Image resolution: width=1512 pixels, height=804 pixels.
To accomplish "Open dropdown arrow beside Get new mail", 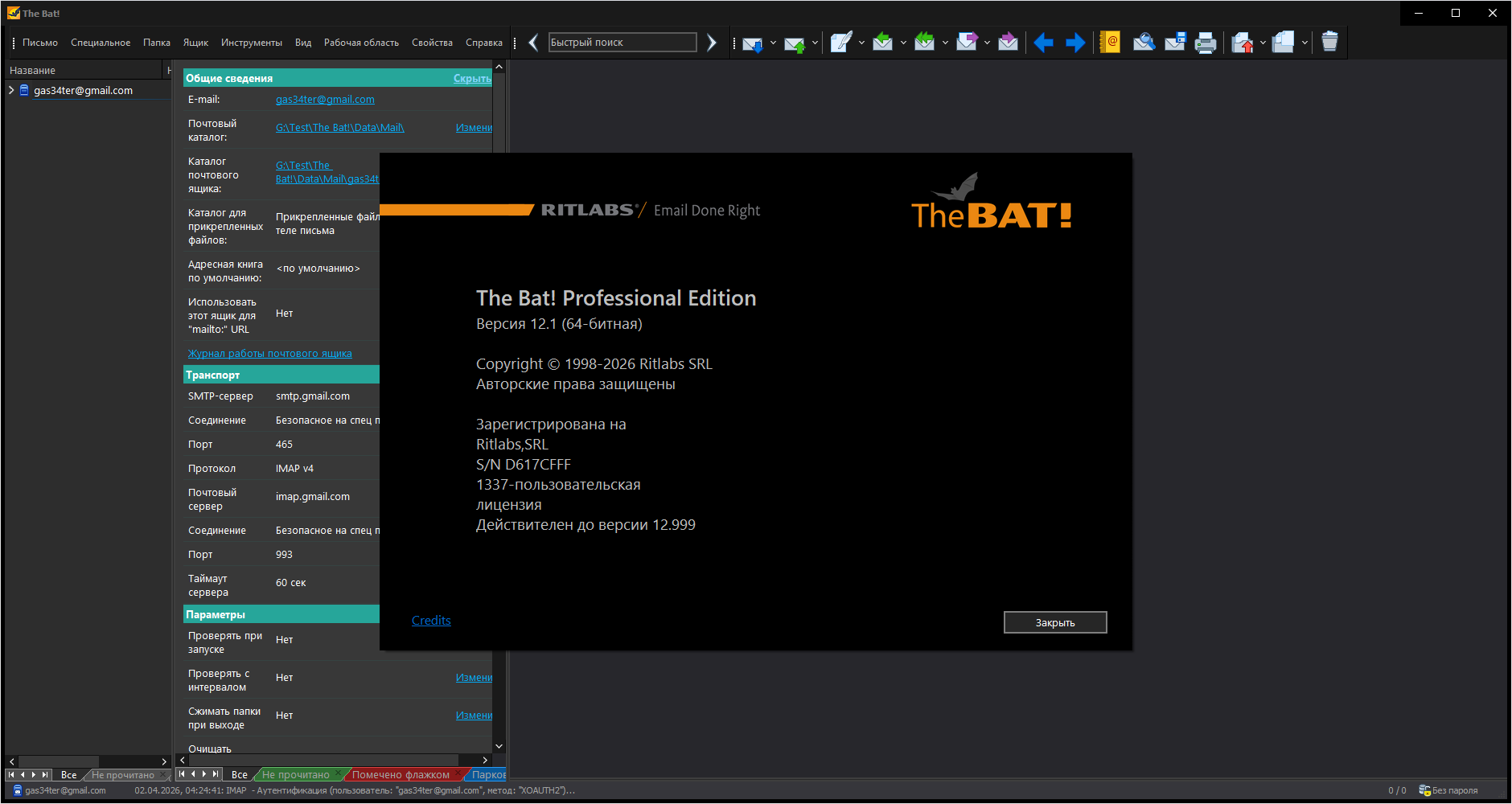I will pos(773,43).
